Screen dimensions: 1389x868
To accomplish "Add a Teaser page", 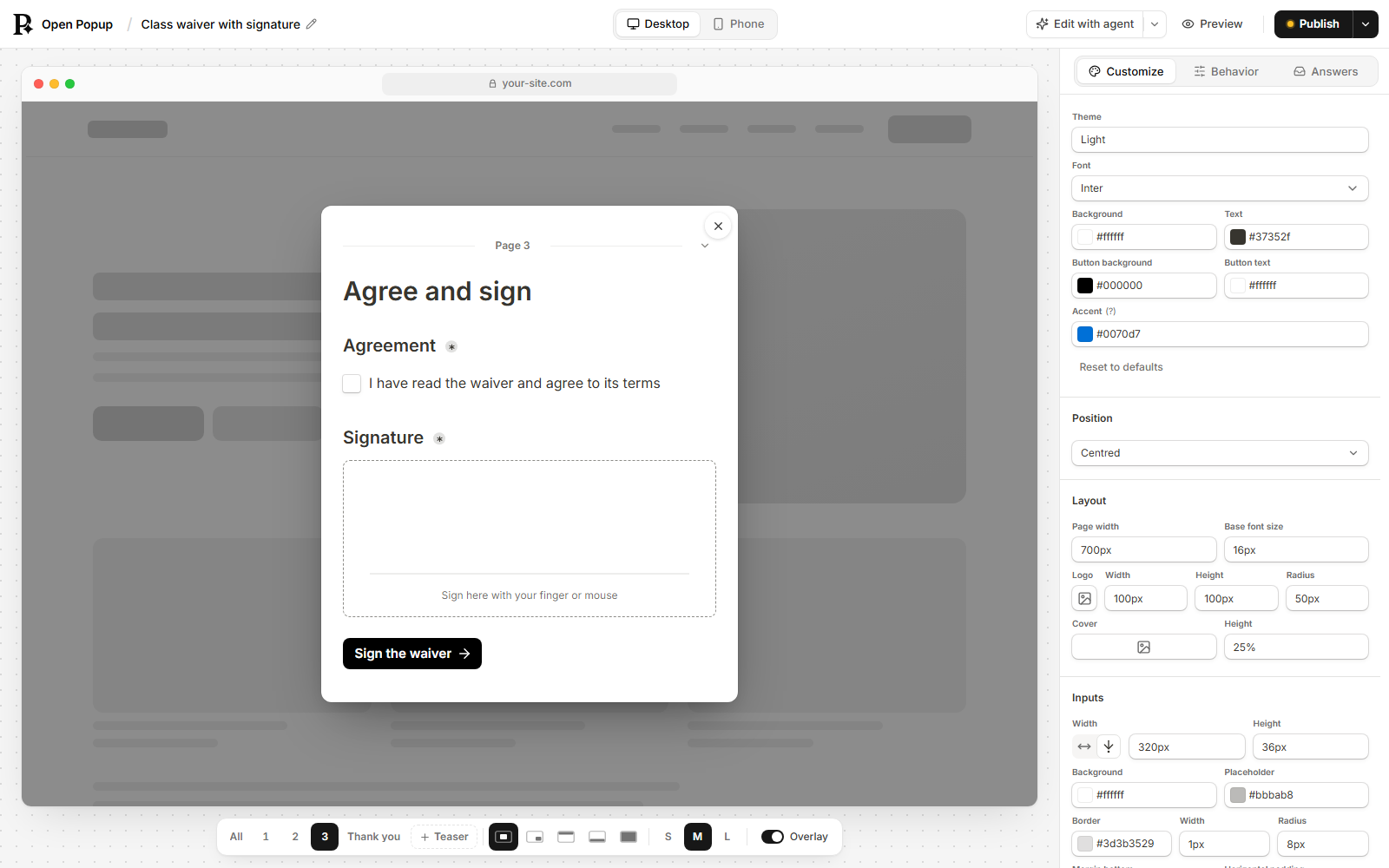I will click(x=444, y=837).
